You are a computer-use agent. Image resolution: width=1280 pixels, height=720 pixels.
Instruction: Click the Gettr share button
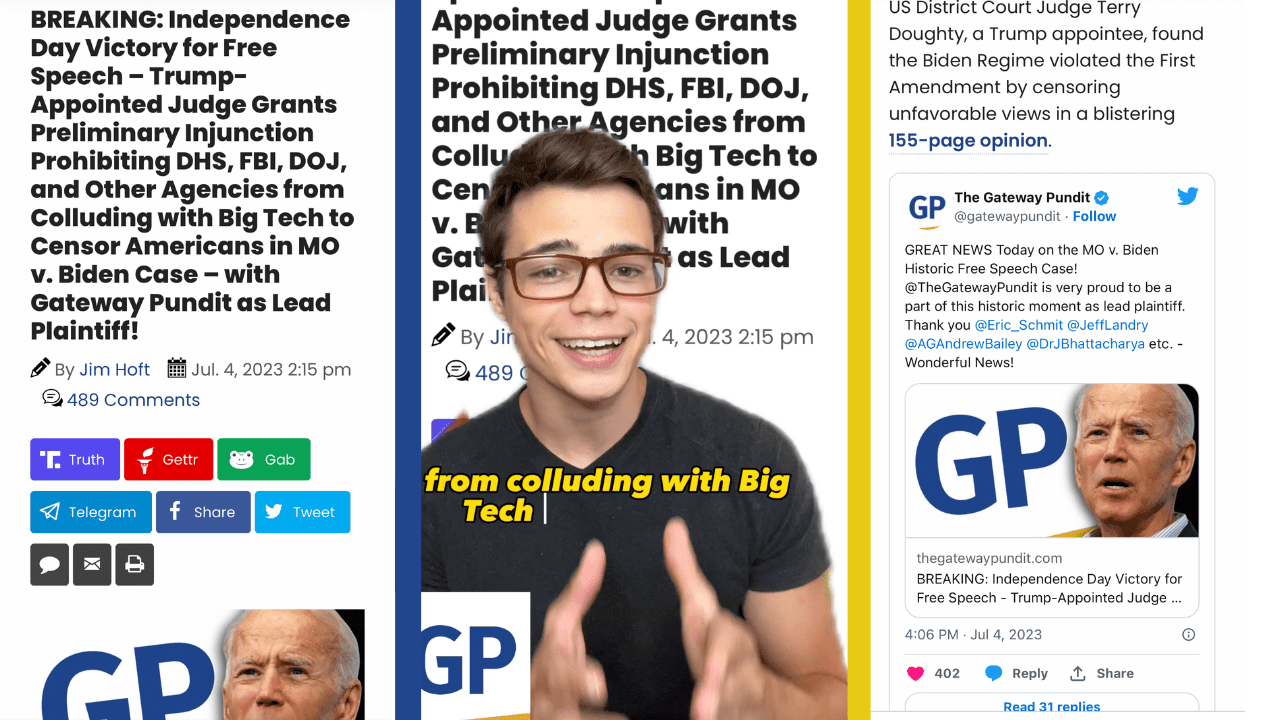168,459
